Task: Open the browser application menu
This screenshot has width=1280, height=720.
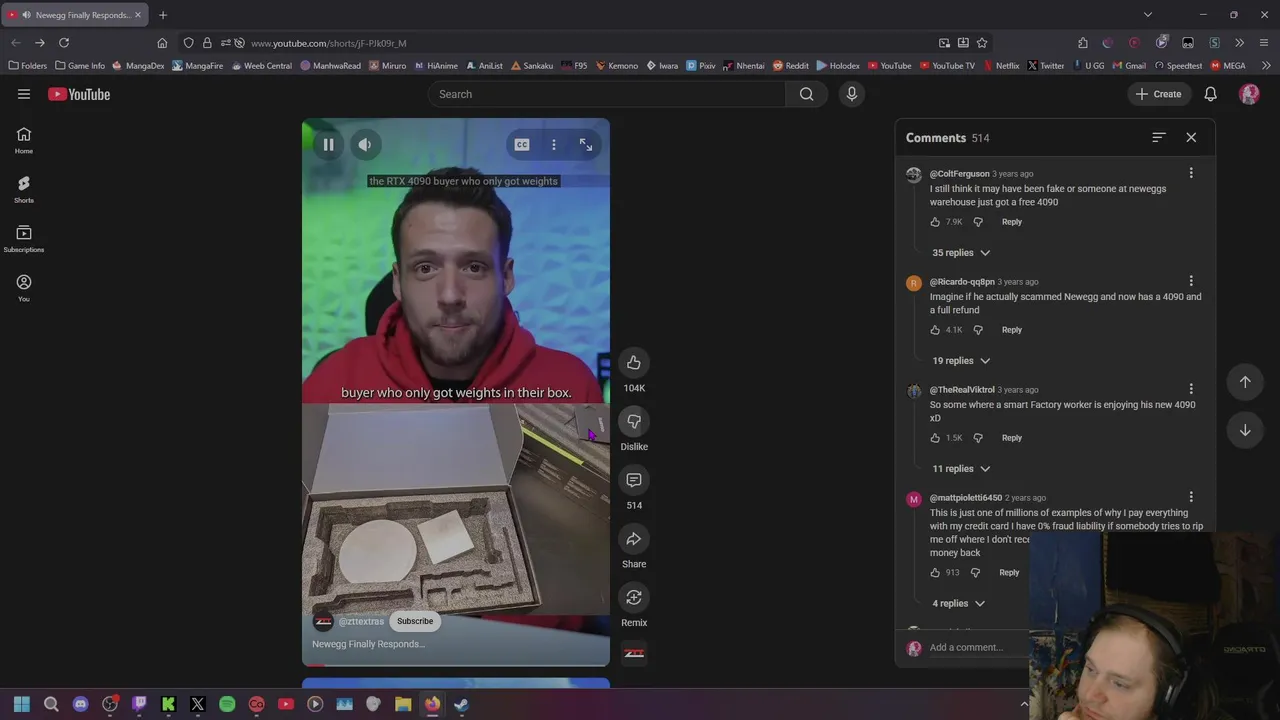Action: tap(1264, 43)
